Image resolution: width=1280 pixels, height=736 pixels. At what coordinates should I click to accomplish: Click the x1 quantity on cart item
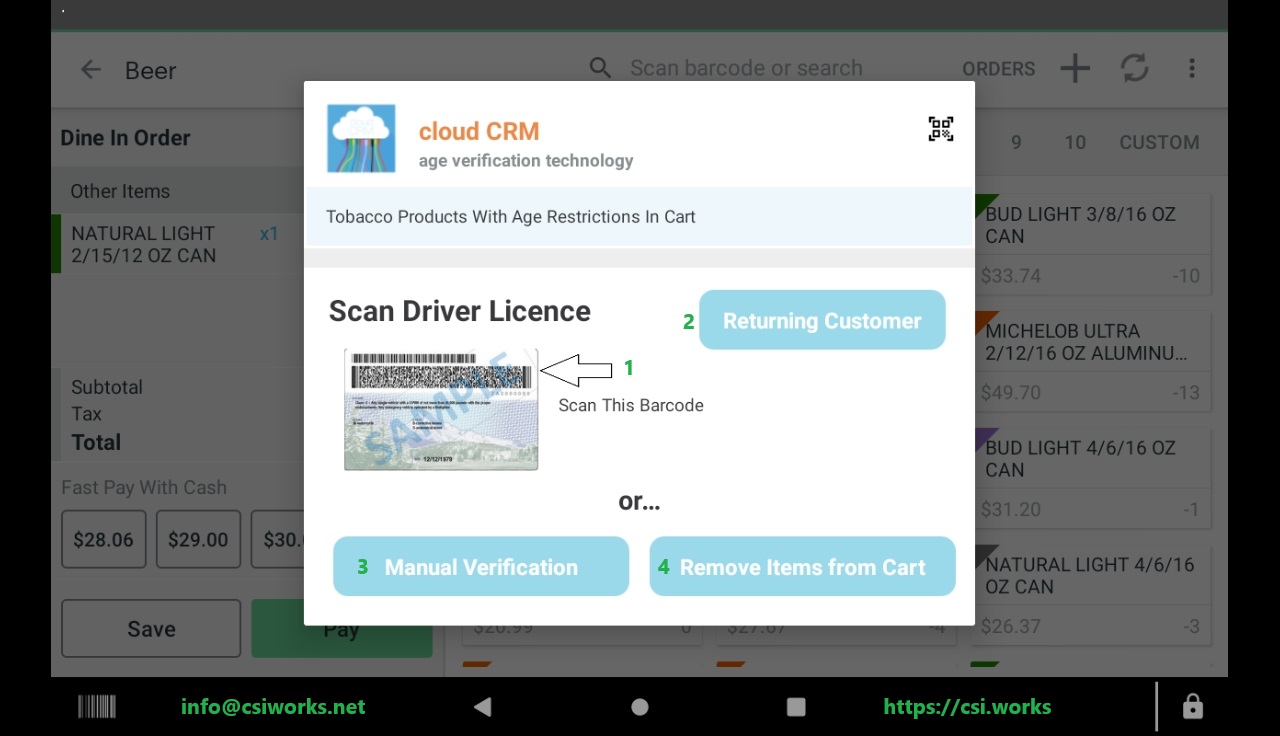pos(269,234)
